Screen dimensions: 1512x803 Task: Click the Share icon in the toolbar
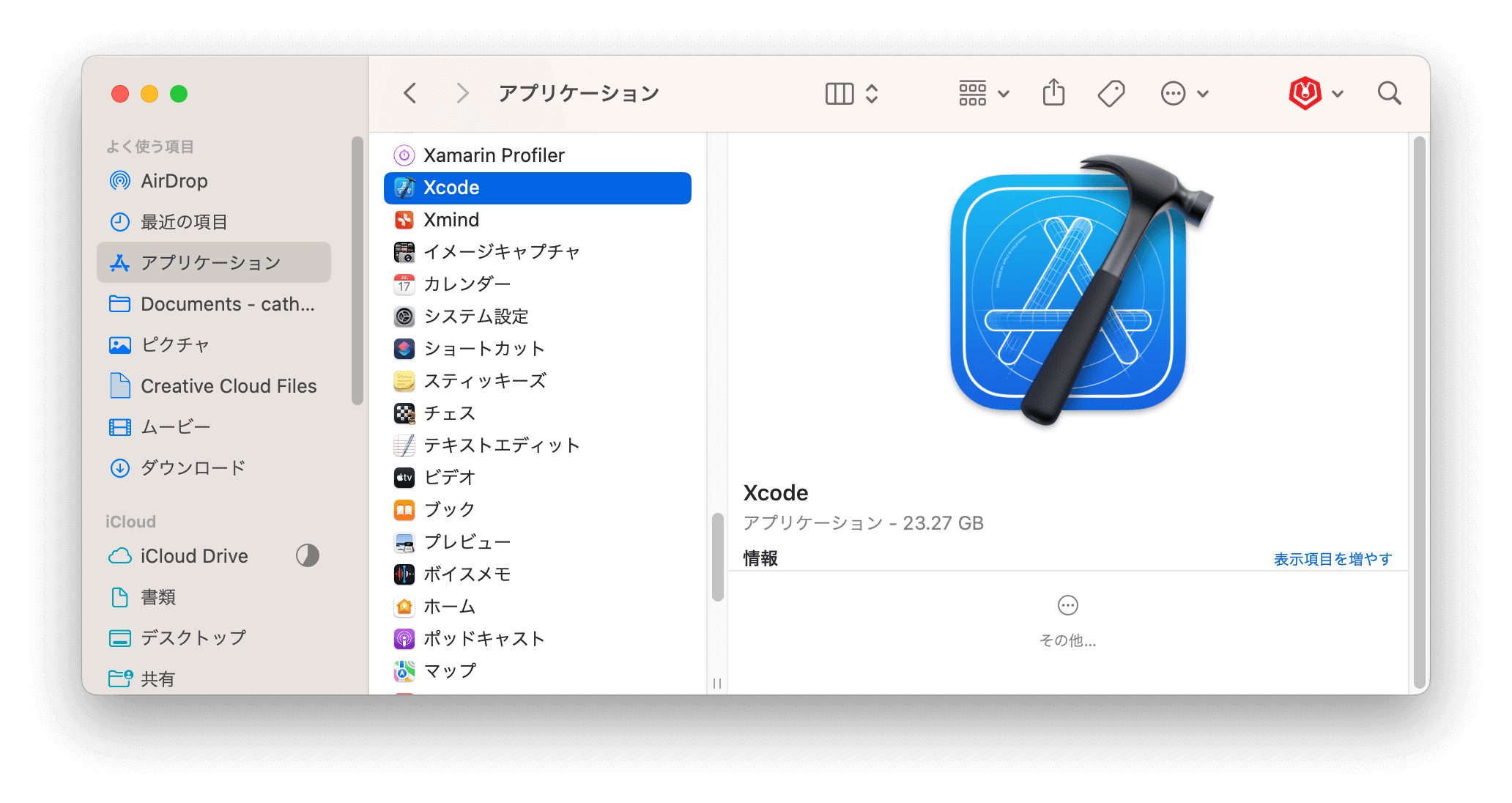[1053, 93]
